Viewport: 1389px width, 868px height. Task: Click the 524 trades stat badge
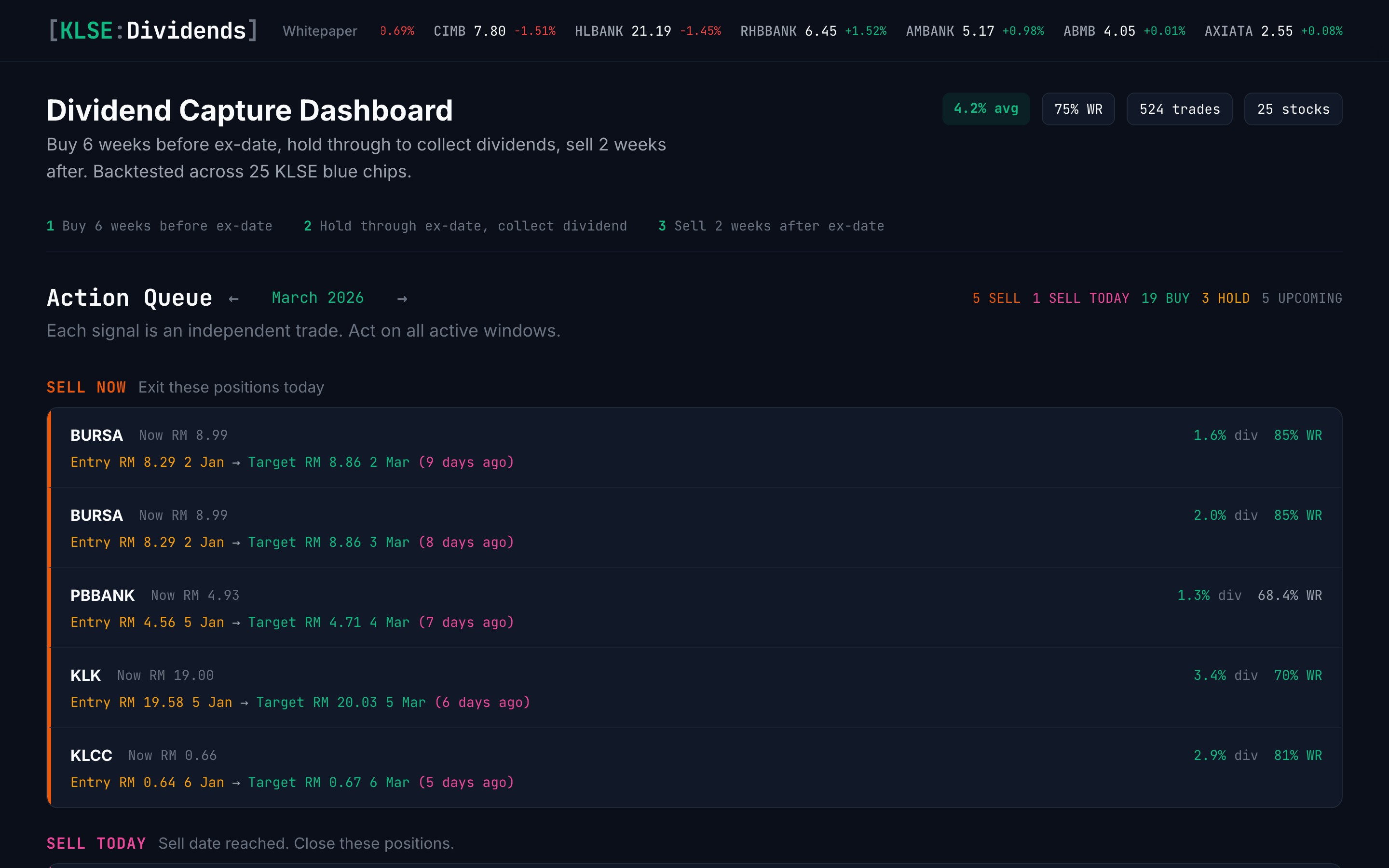(1180, 109)
